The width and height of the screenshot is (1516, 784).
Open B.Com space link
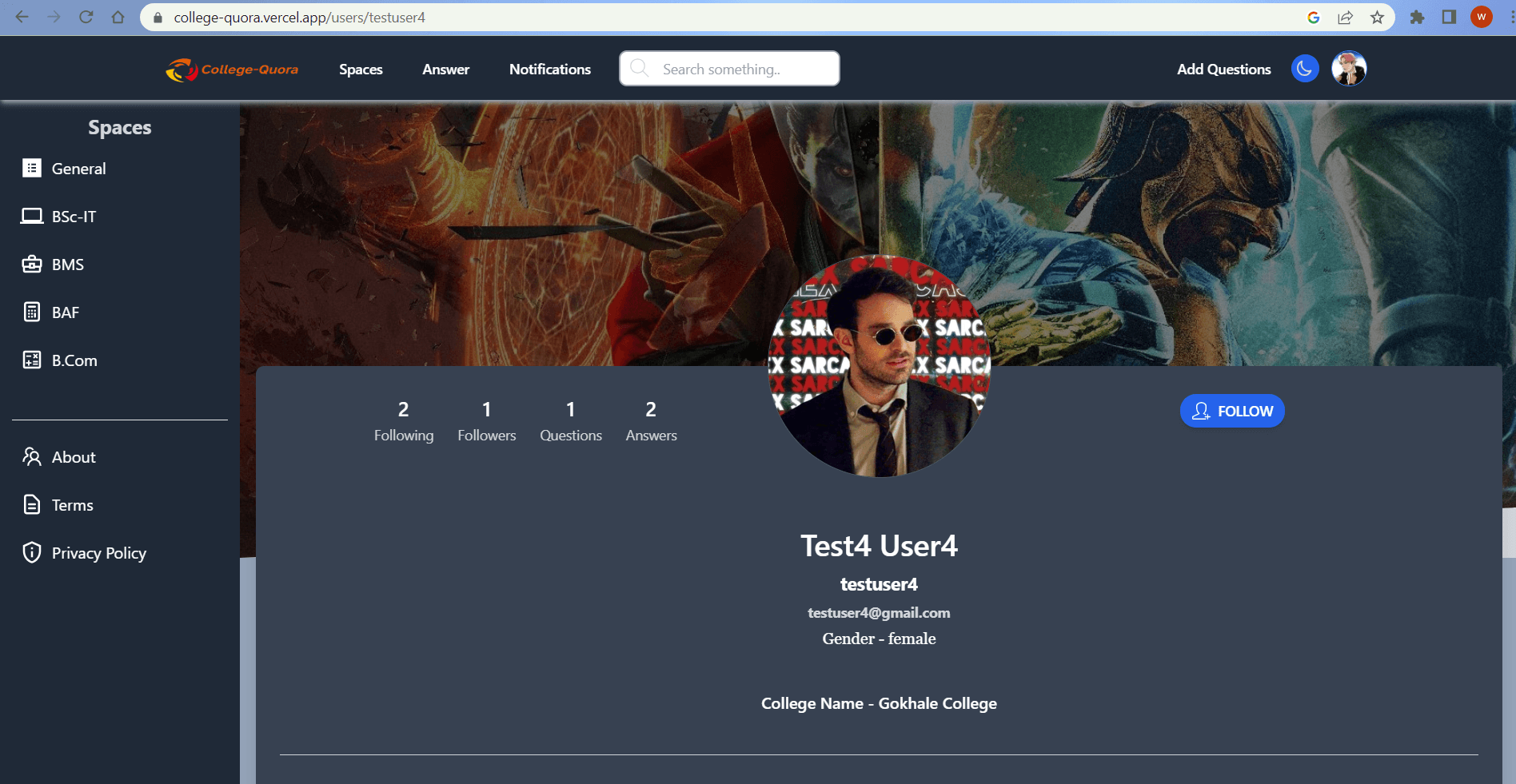(74, 360)
